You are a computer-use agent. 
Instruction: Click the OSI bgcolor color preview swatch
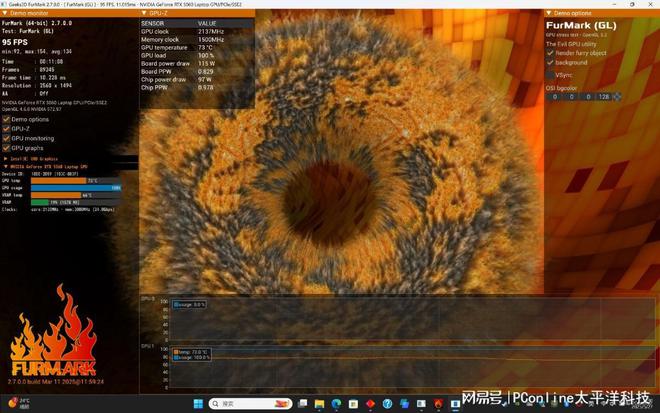tap(617, 97)
